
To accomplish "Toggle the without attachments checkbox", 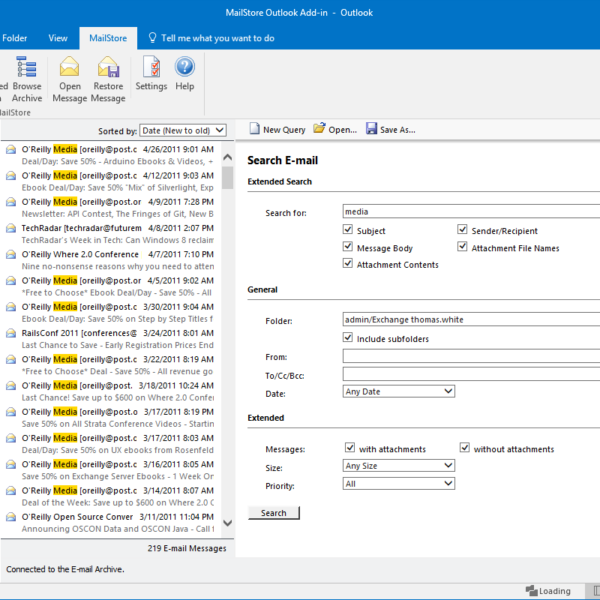I will [465, 448].
